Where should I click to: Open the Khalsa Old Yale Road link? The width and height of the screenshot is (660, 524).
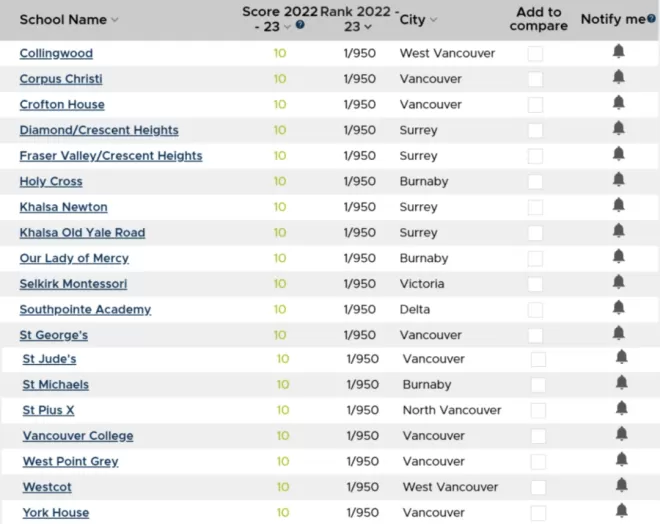(x=82, y=233)
